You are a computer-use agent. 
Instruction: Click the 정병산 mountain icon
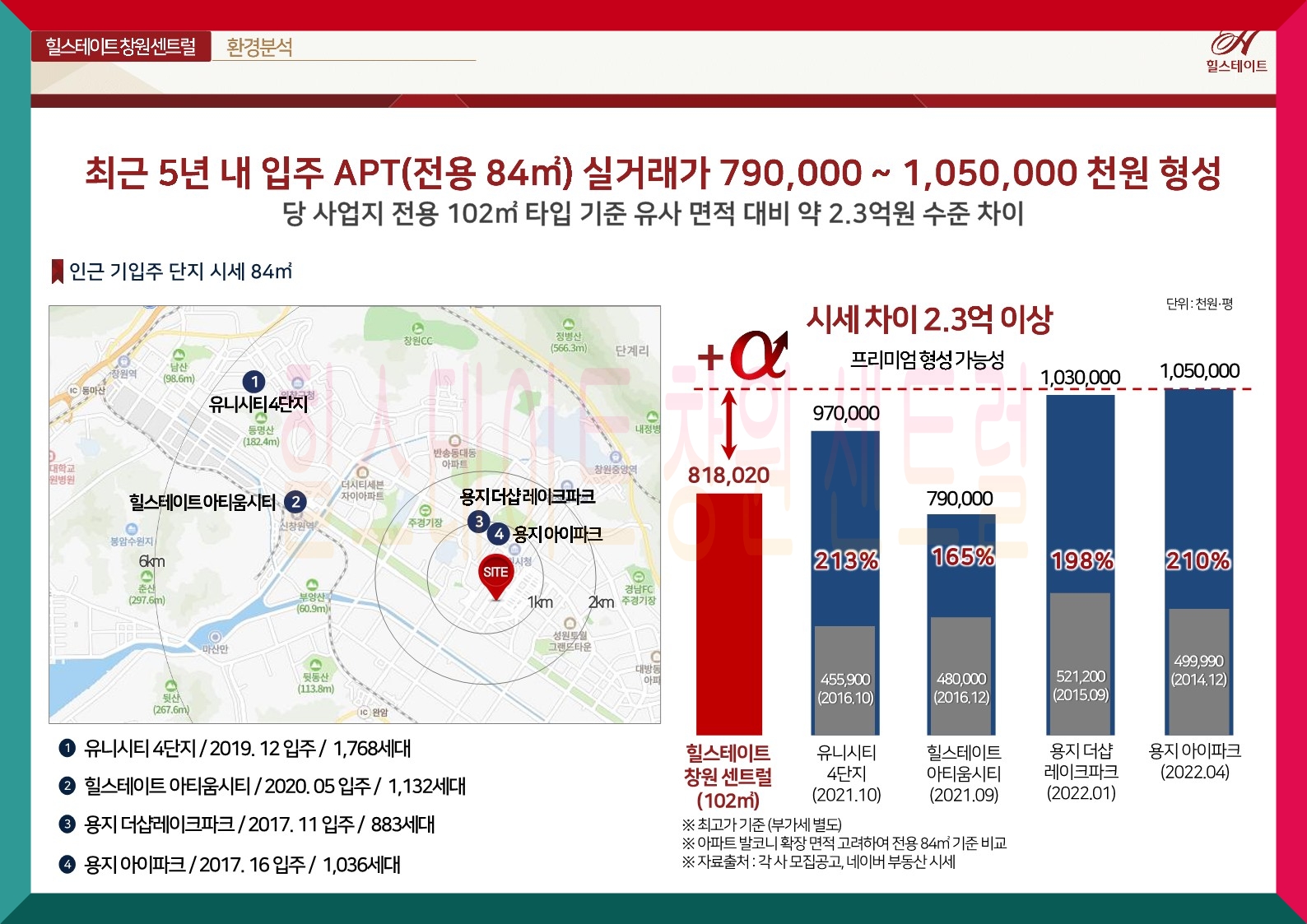point(568,325)
